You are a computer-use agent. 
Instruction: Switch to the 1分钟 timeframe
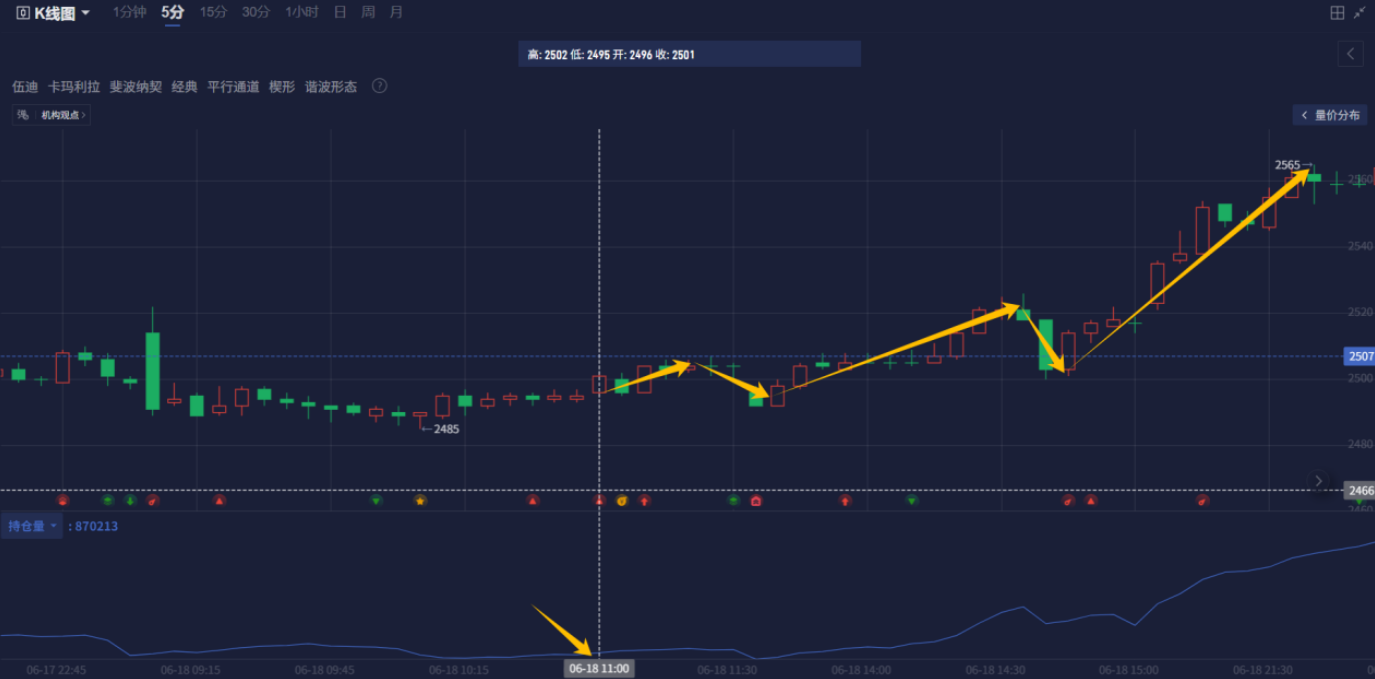pos(129,12)
